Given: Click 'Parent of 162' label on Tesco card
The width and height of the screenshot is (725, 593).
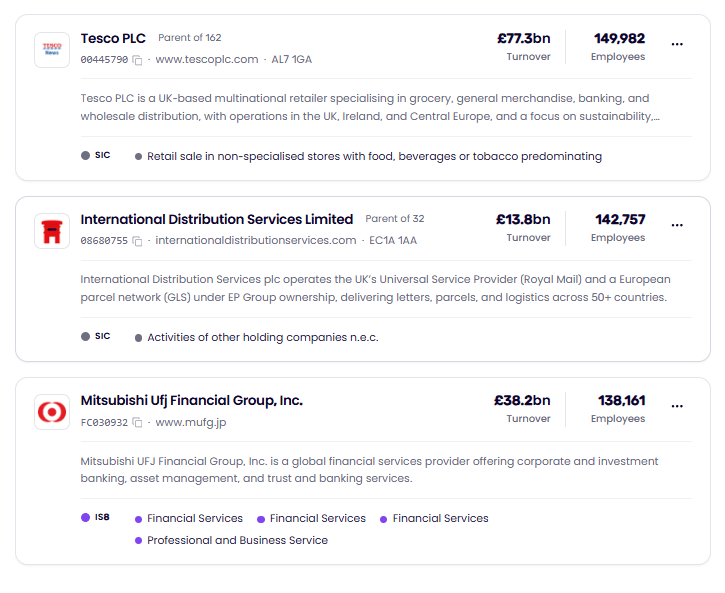Looking at the screenshot, I should [x=190, y=38].
